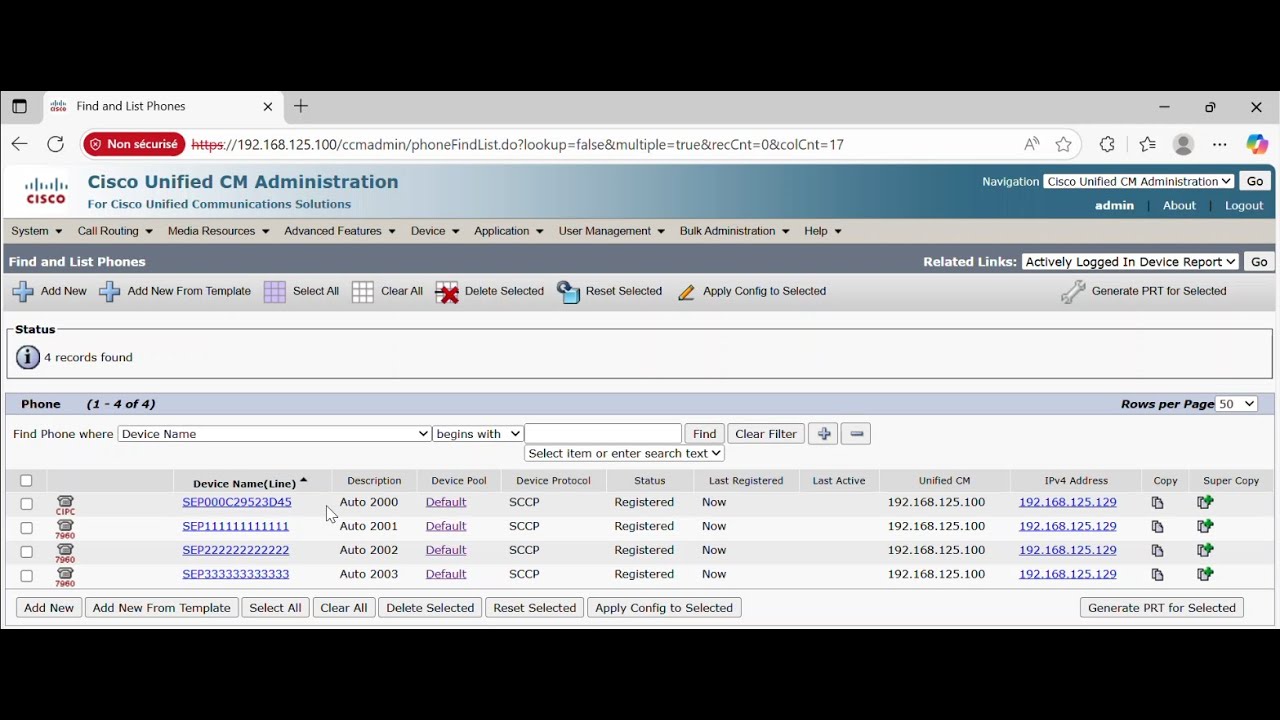Check the box for SEP333333333333
Image resolution: width=1280 pixels, height=720 pixels.
coord(27,576)
